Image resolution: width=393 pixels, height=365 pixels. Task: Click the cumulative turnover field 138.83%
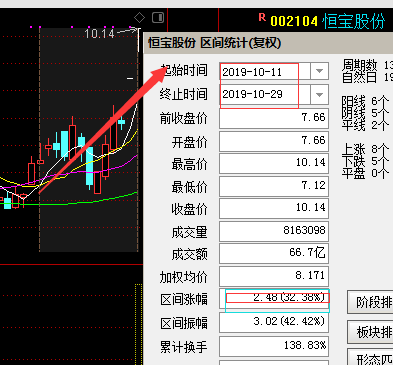274,346
